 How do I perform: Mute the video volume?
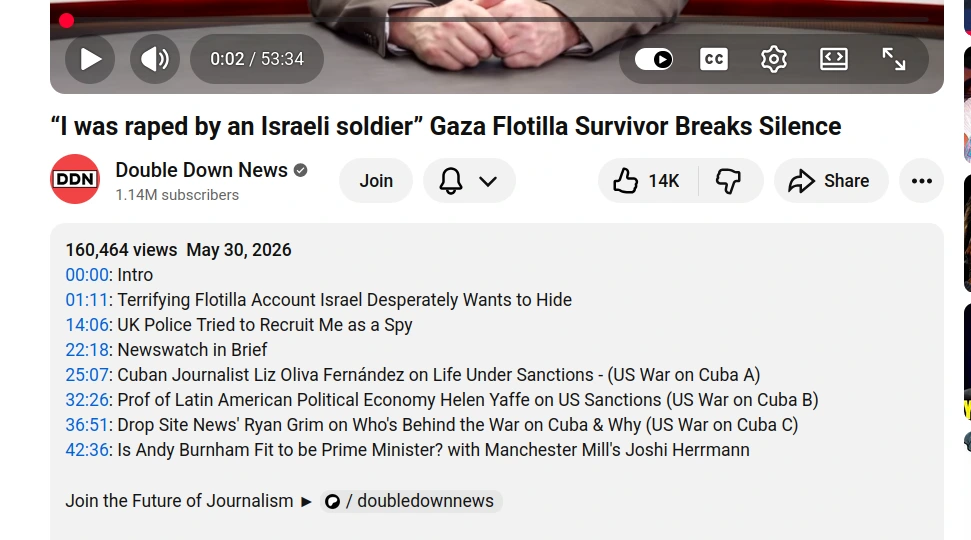[x=155, y=59]
